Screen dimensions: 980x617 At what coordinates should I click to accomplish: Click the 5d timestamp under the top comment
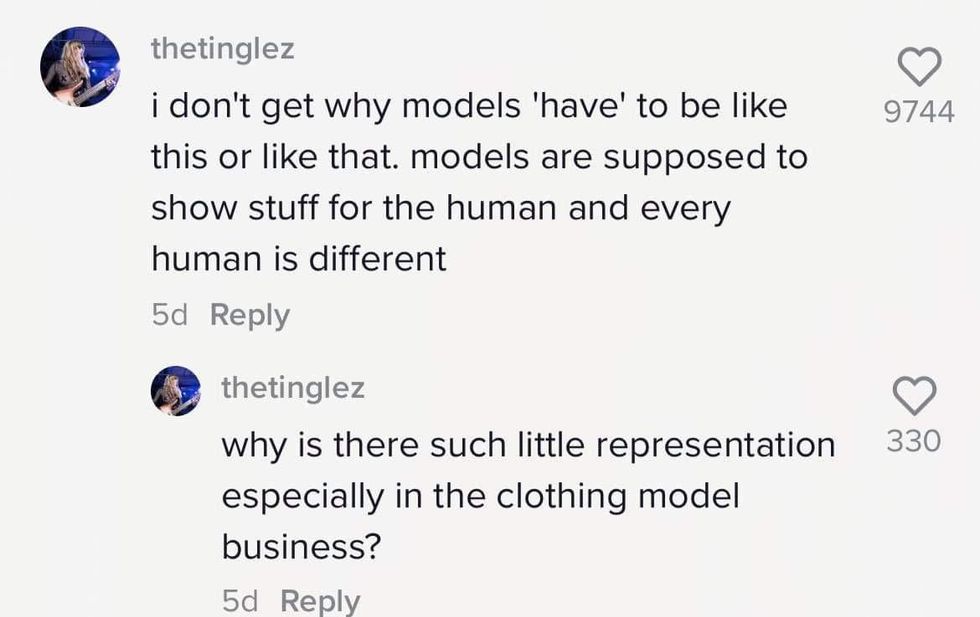point(170,315)
